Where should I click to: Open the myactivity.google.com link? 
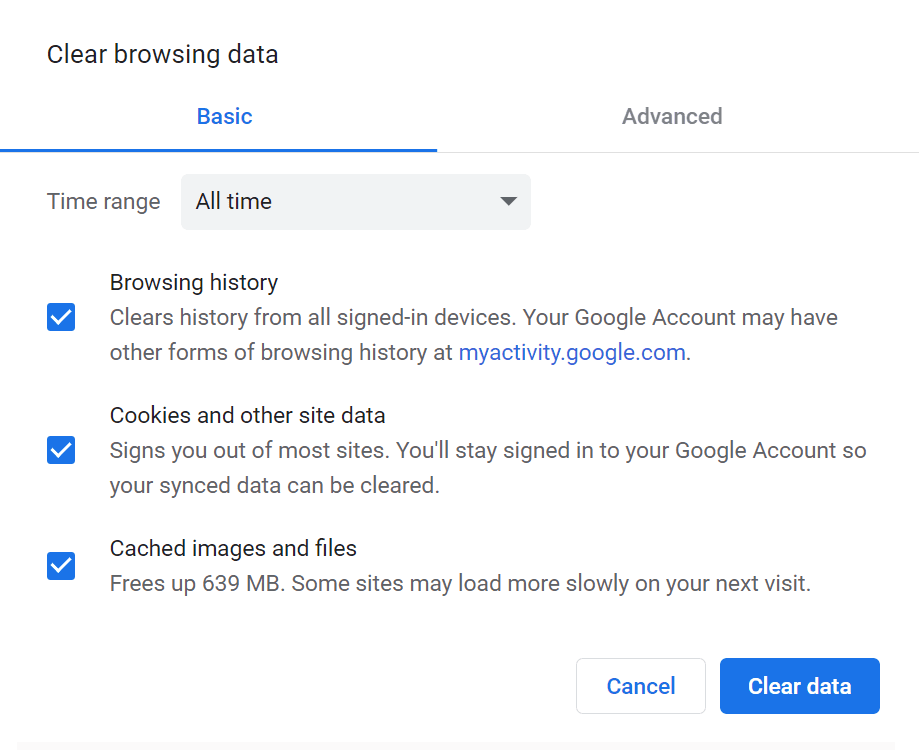(571, 352)
